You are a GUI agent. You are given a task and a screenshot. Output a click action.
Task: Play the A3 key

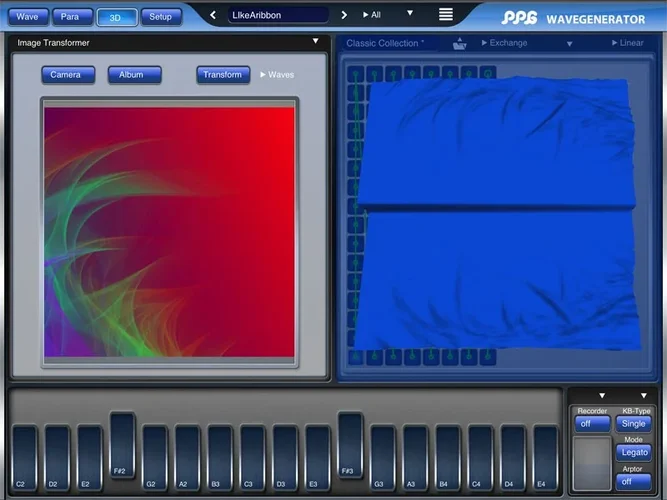[416, 458]
